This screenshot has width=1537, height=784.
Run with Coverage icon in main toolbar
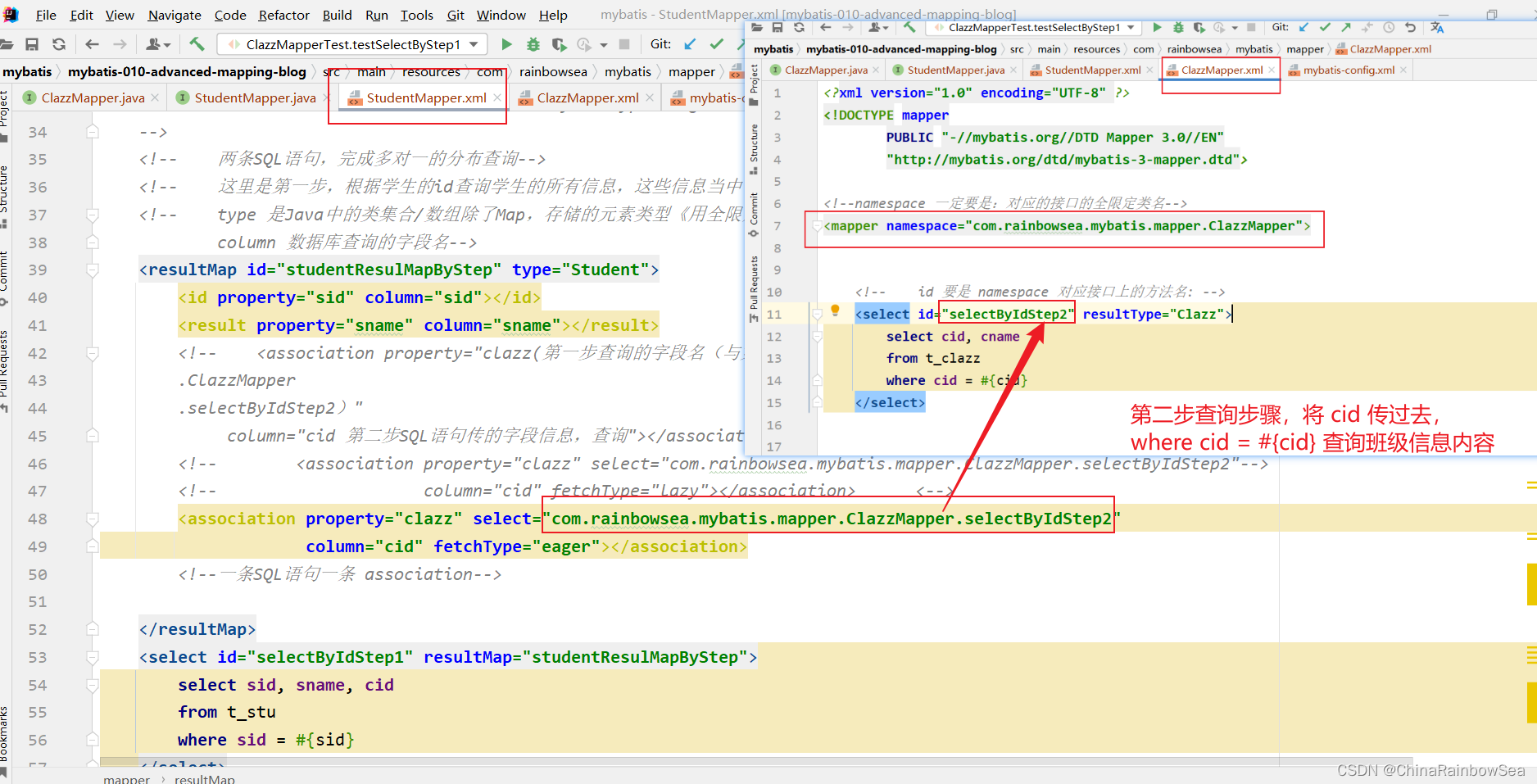click(x=559, y=44)
